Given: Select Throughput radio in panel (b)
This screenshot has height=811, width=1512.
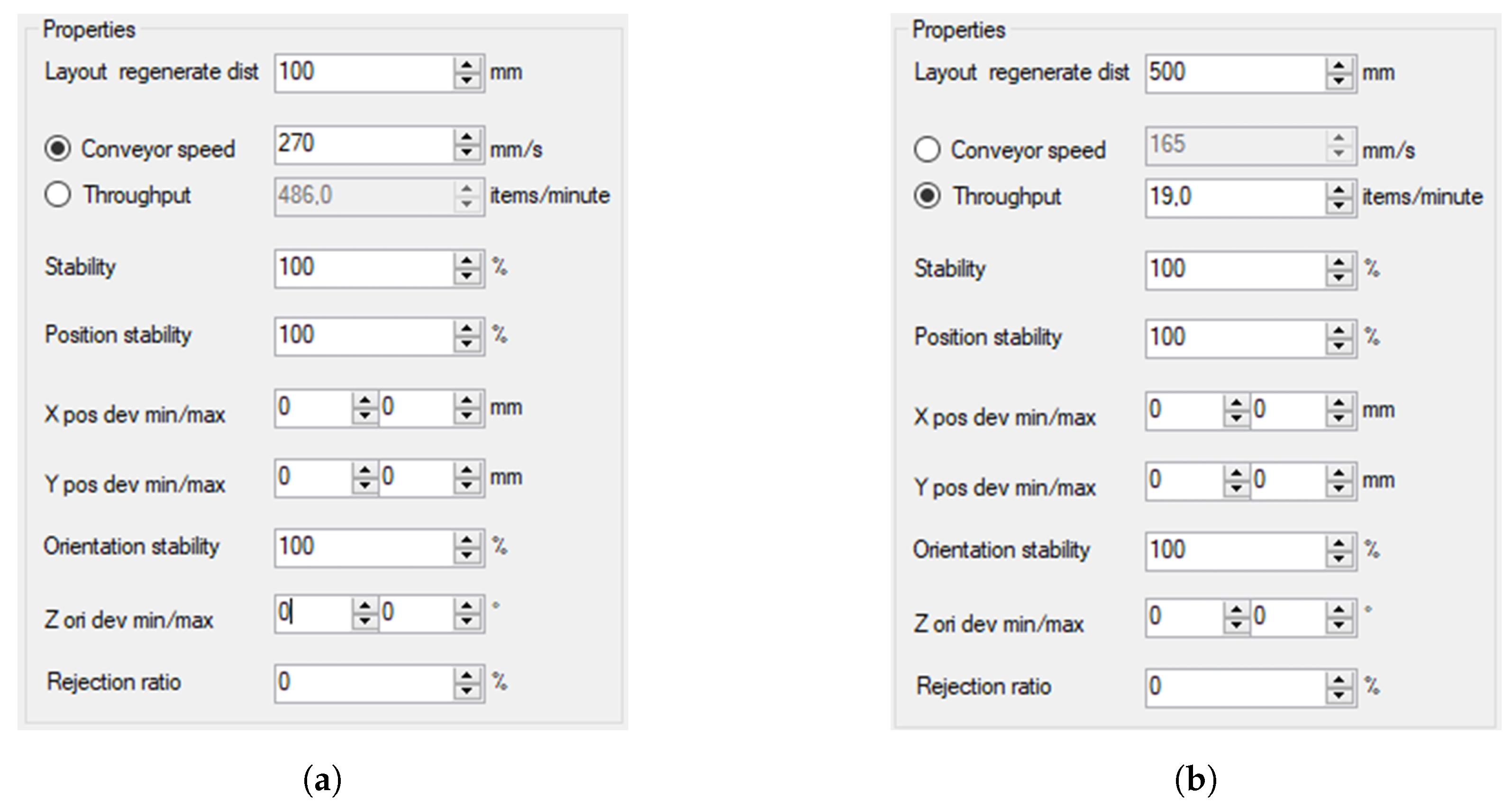Looking at the screenshot, I should click(x=928, y=195).
